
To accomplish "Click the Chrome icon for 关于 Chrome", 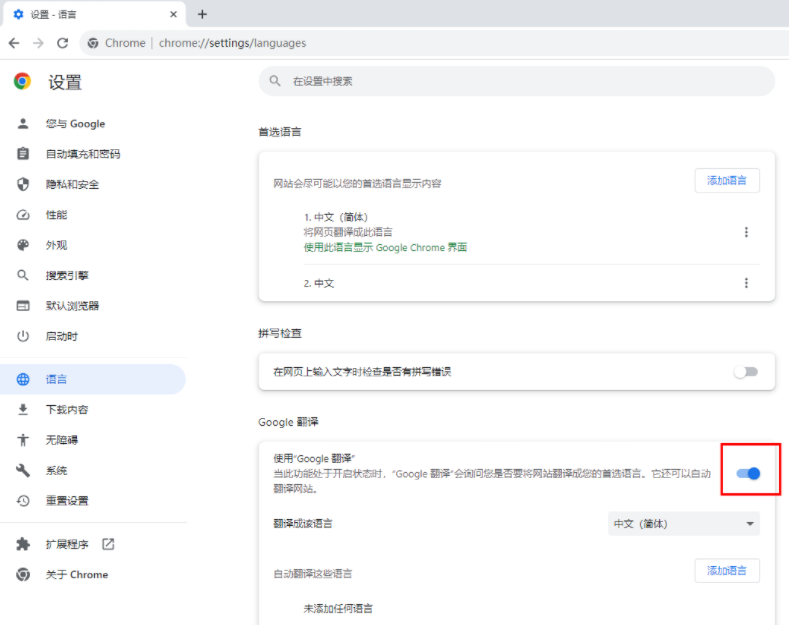I will pyautogui.click(x=23, y=574).
